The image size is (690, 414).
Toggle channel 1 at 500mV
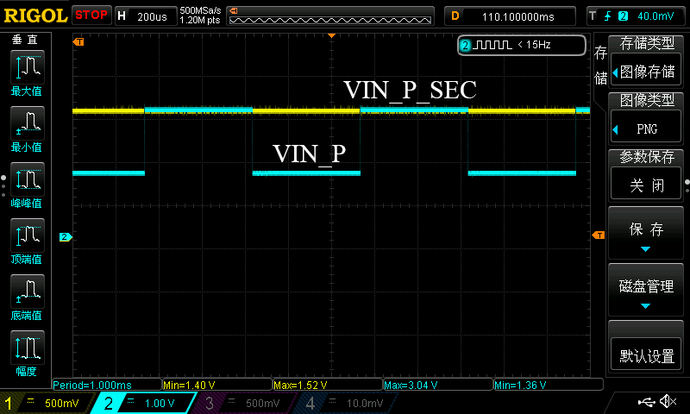[46, 403]
